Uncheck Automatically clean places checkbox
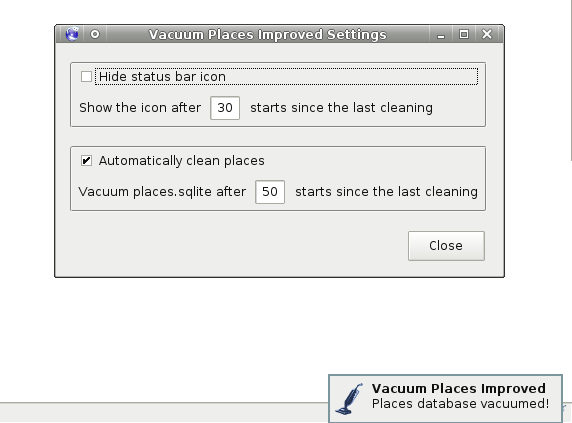Image resolution: width=572 pixels, height=423 pixels. click(86, 160)
